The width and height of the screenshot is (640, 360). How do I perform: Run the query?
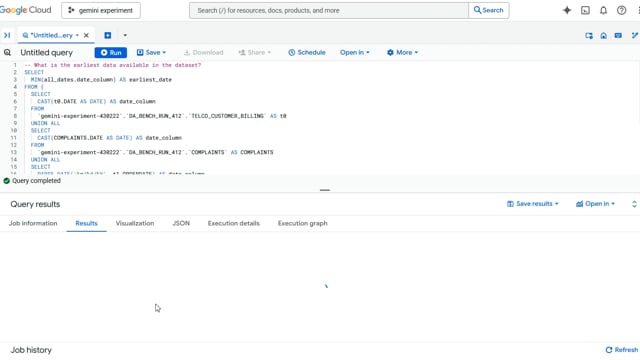pos(111,52)
